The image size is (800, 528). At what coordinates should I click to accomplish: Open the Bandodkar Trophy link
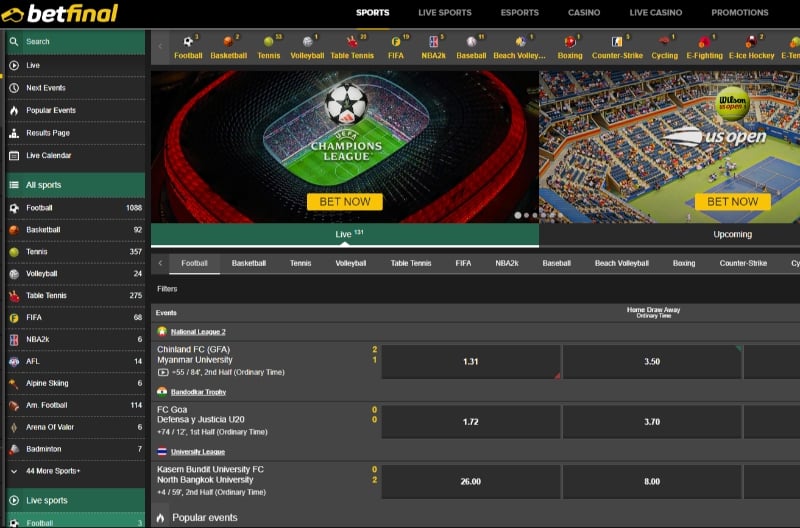198,392
